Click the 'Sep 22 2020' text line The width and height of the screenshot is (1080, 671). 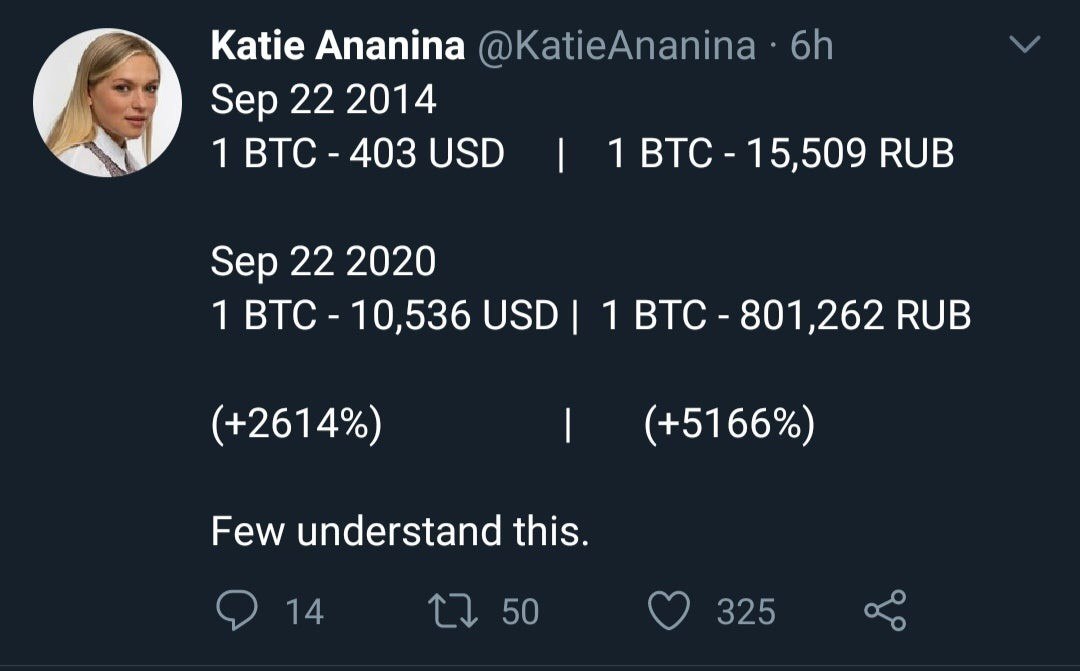(323, 262)
